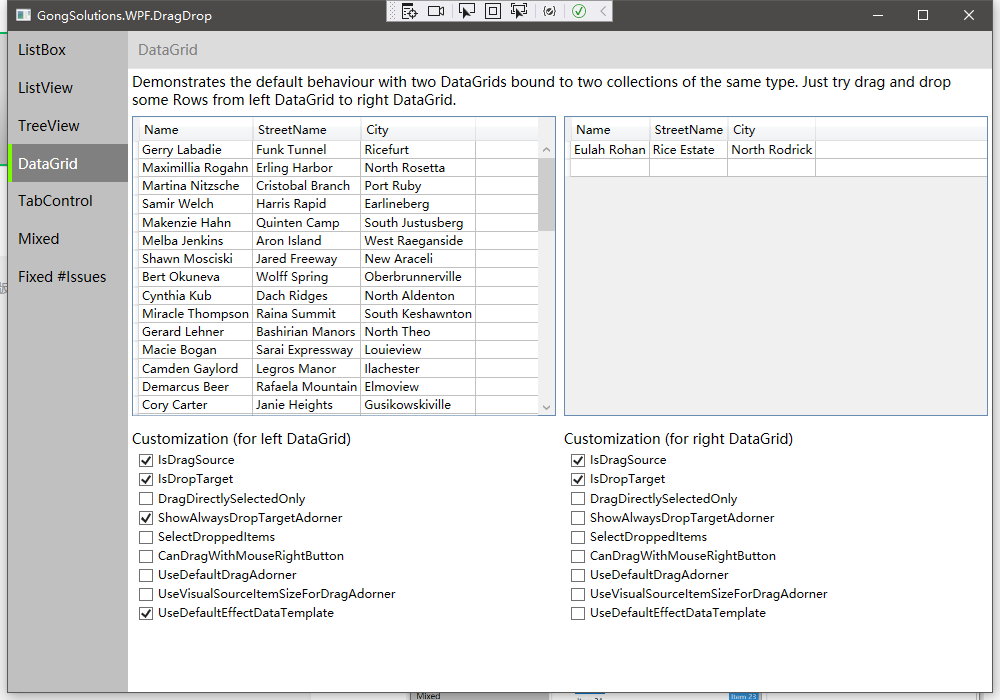Click the North Rodrick city cell
Viewport: 1000px width, 700px height.
(x=772, y=149)
